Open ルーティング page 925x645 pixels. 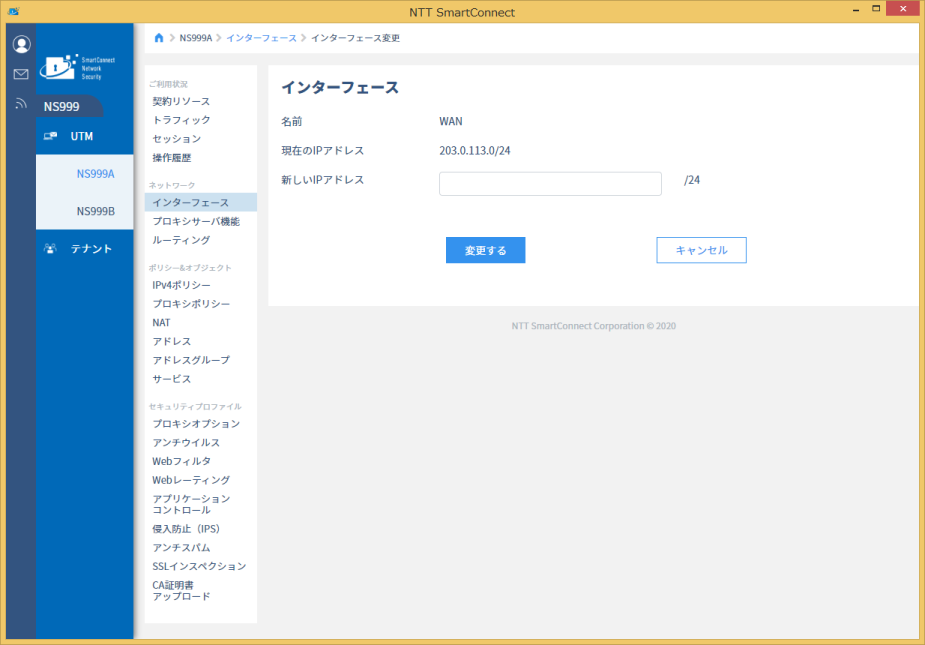(x=181, y=240)
